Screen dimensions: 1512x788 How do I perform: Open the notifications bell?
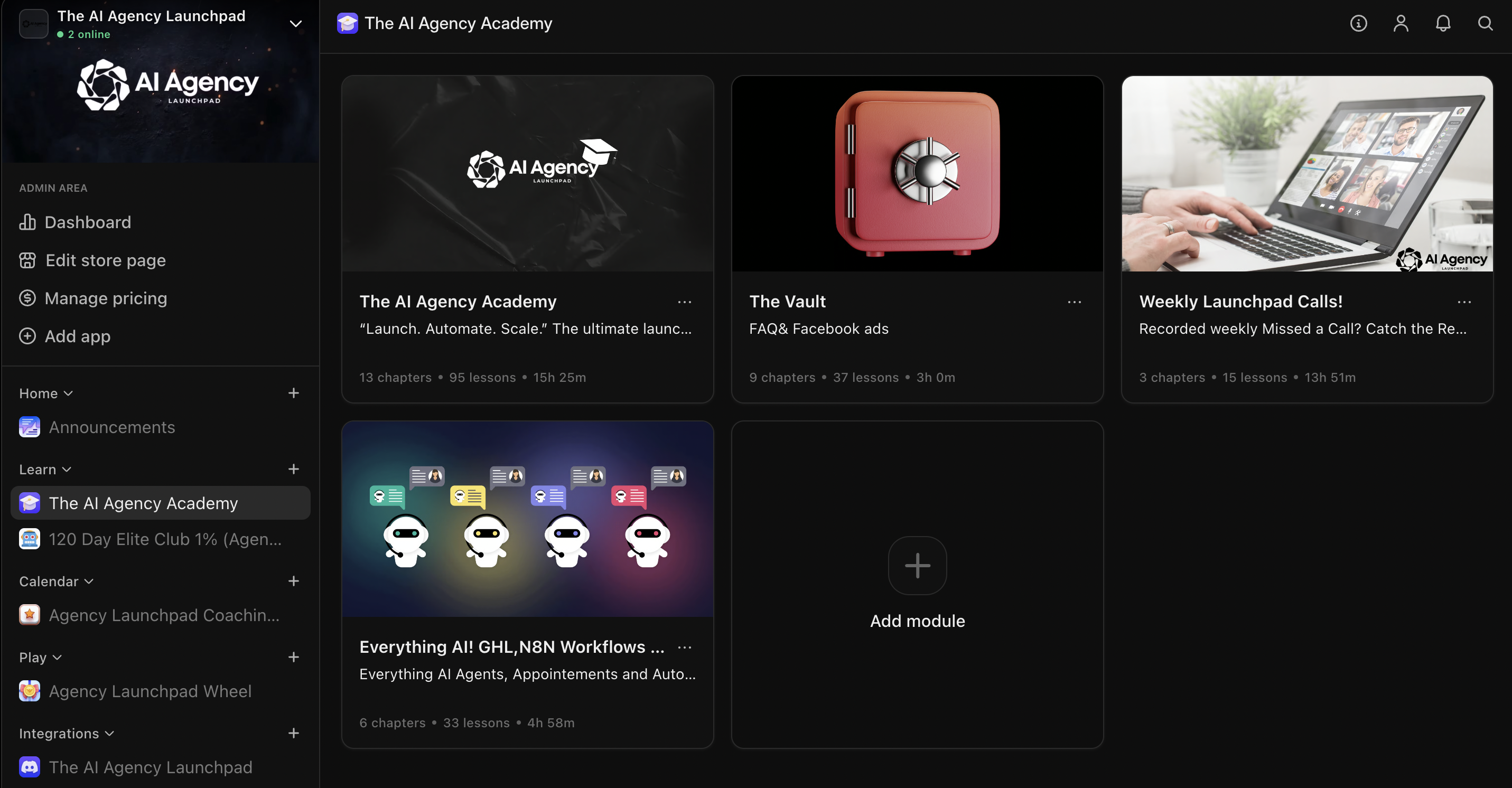point(1443,23)
